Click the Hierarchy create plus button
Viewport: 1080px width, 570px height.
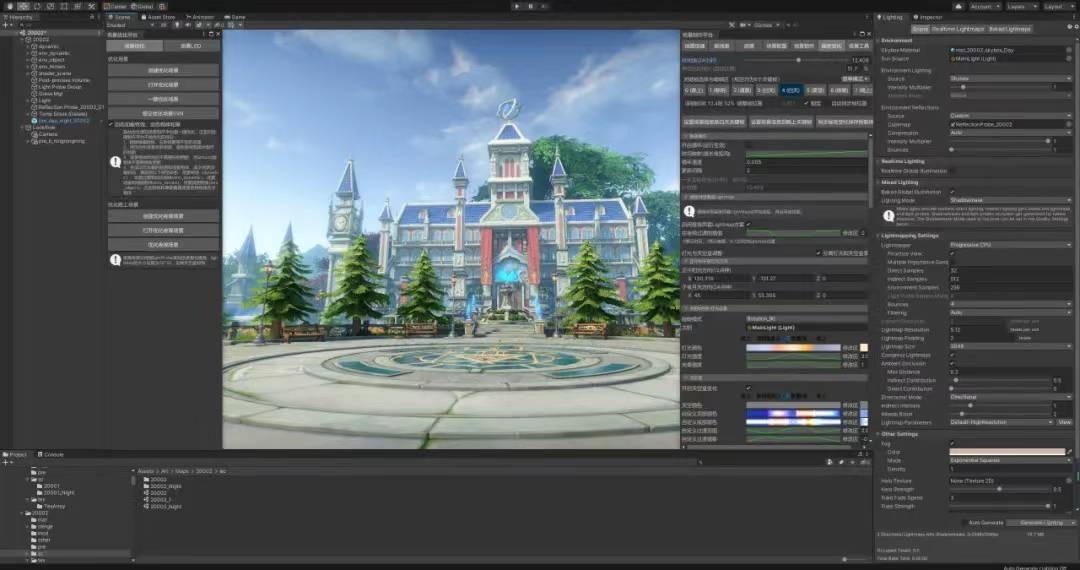(x=6, y=25)
